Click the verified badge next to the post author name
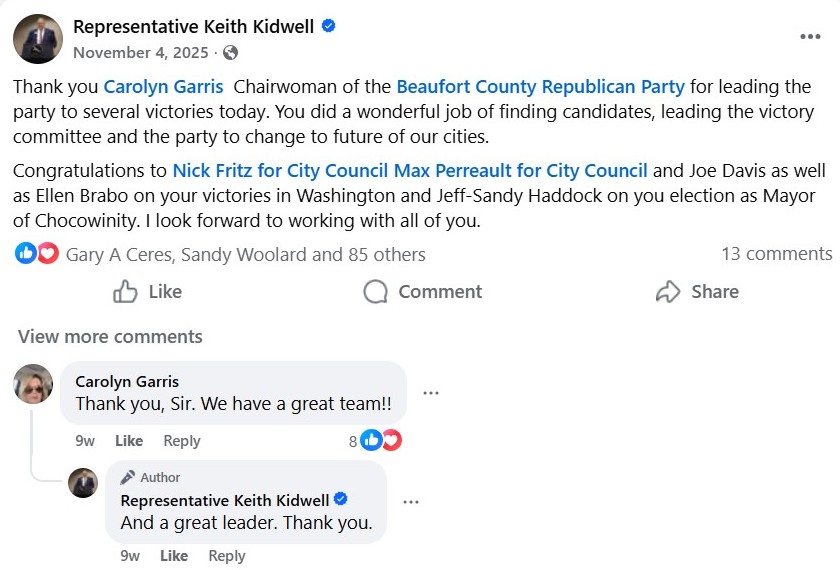840x570 pixels. (328, 26)
